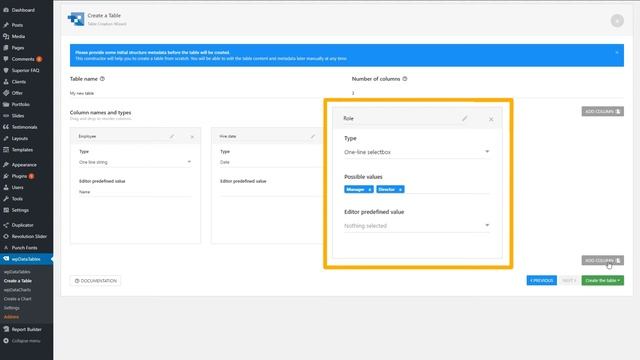Click help icon next to Number of columns
Image resolution: width=640 pixels, height=360 pixels.
[405, 79]
